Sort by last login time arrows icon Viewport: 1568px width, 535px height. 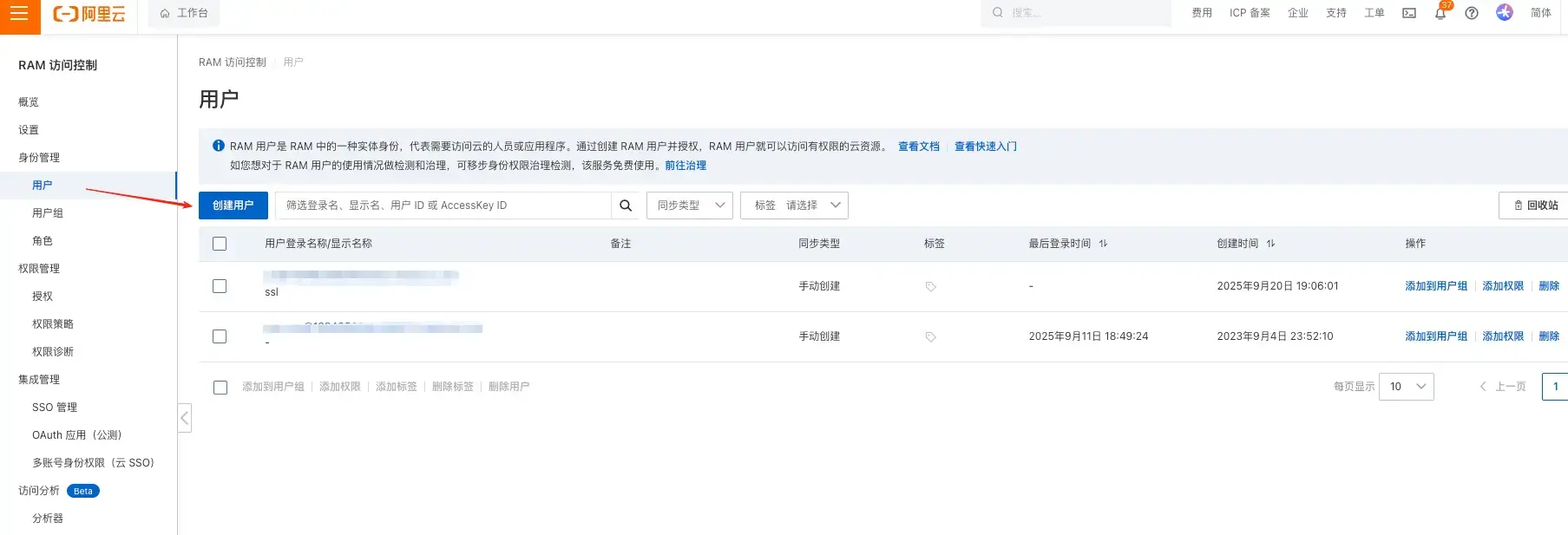(1103, 244)
